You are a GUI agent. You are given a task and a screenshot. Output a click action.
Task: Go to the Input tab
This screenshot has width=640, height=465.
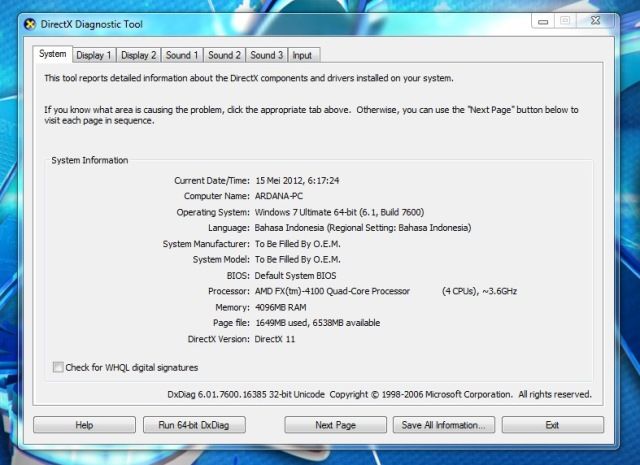pos(302,55)
